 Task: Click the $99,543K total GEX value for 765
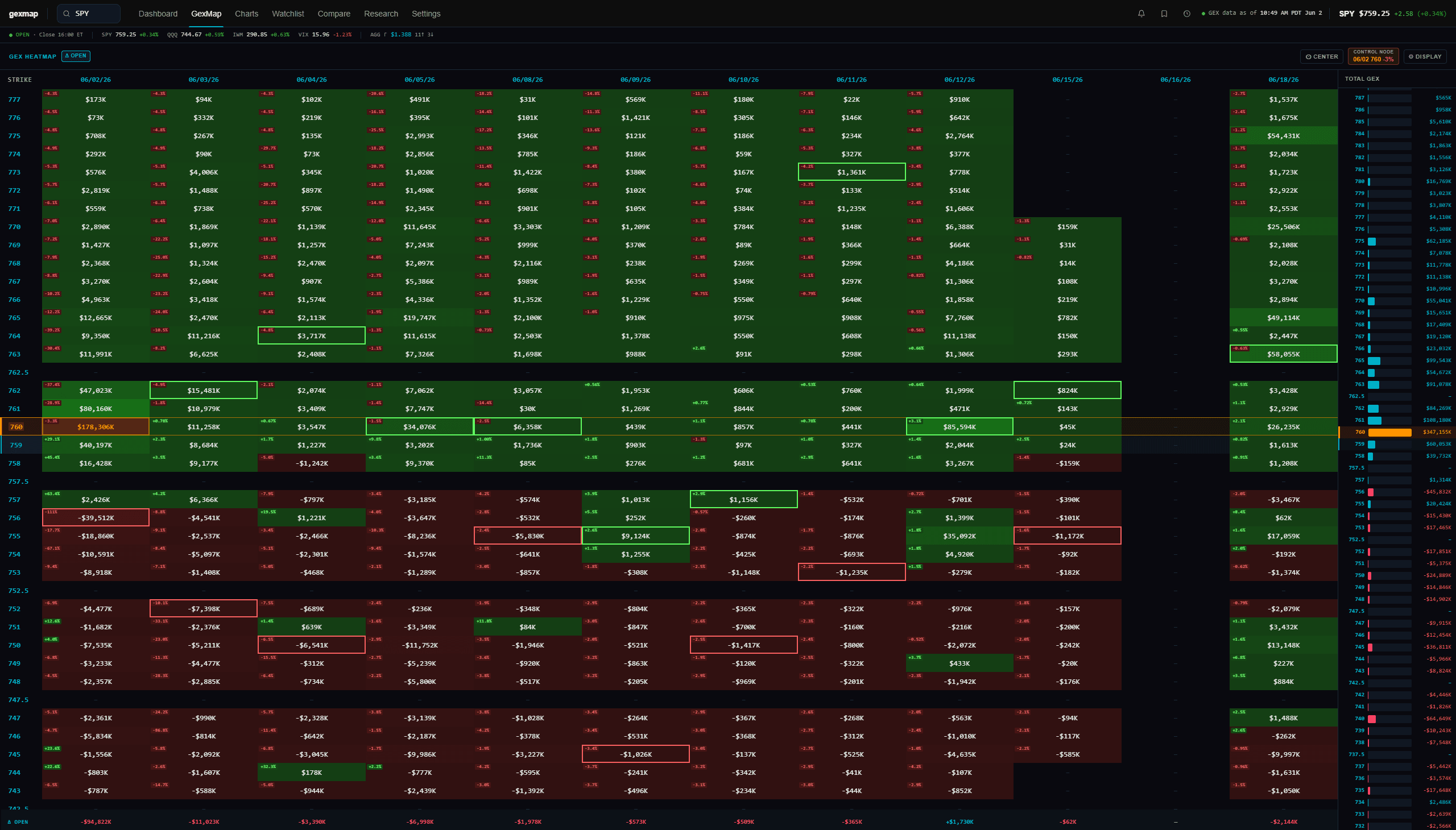click(1438, 361)
